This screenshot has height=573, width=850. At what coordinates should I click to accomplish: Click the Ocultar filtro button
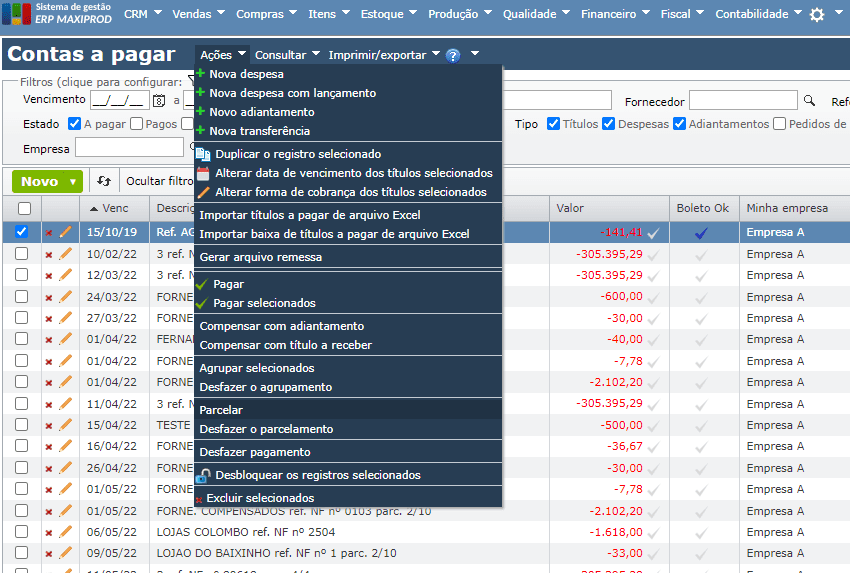pyautogui.click(x=158, y=181)
